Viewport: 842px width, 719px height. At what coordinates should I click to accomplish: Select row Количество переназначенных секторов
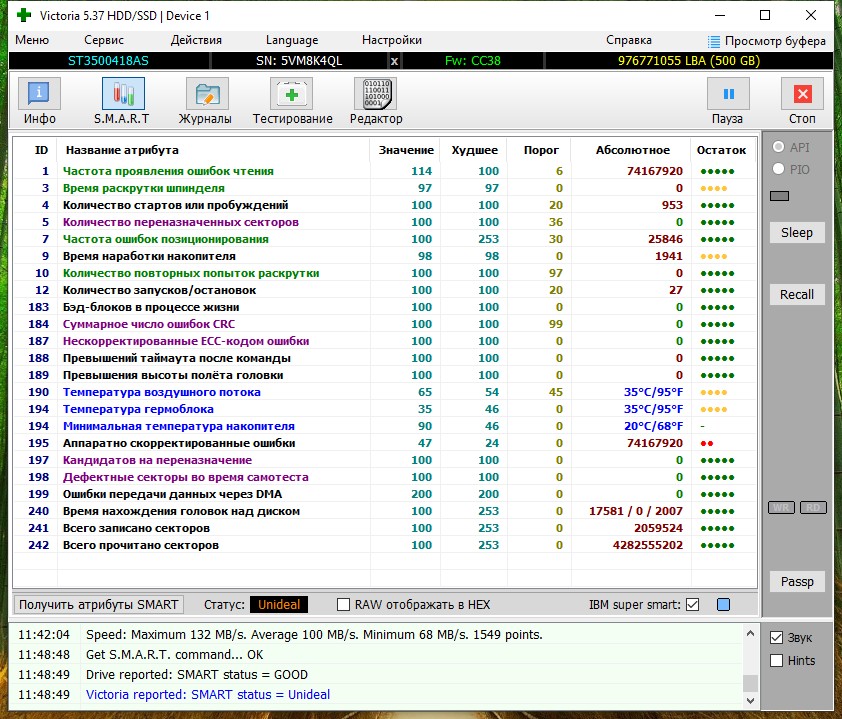(x=384, y=222)
